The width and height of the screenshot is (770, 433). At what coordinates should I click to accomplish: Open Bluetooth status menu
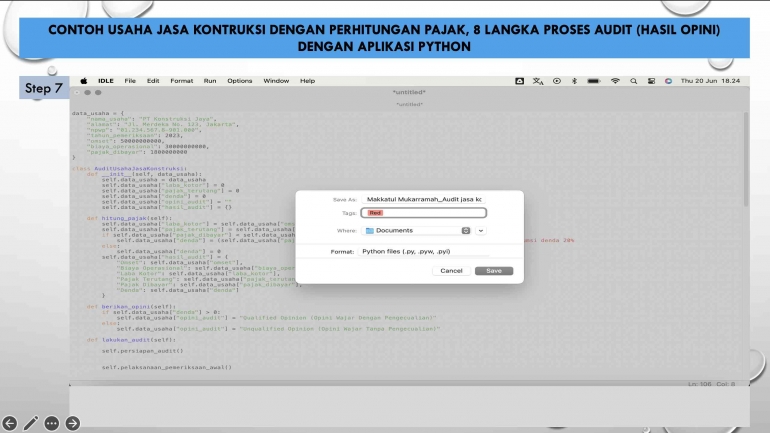click(574, 81)
